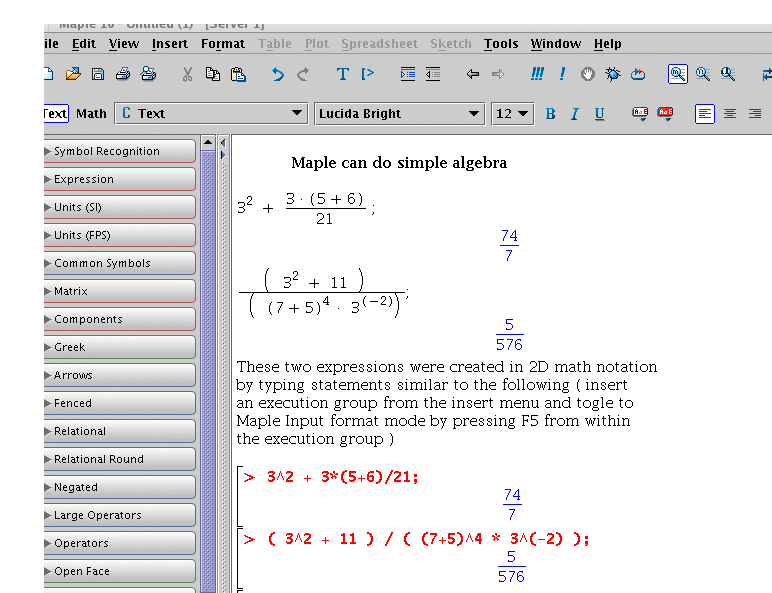
Task: Expand the Relational palette
Action: 120,431
